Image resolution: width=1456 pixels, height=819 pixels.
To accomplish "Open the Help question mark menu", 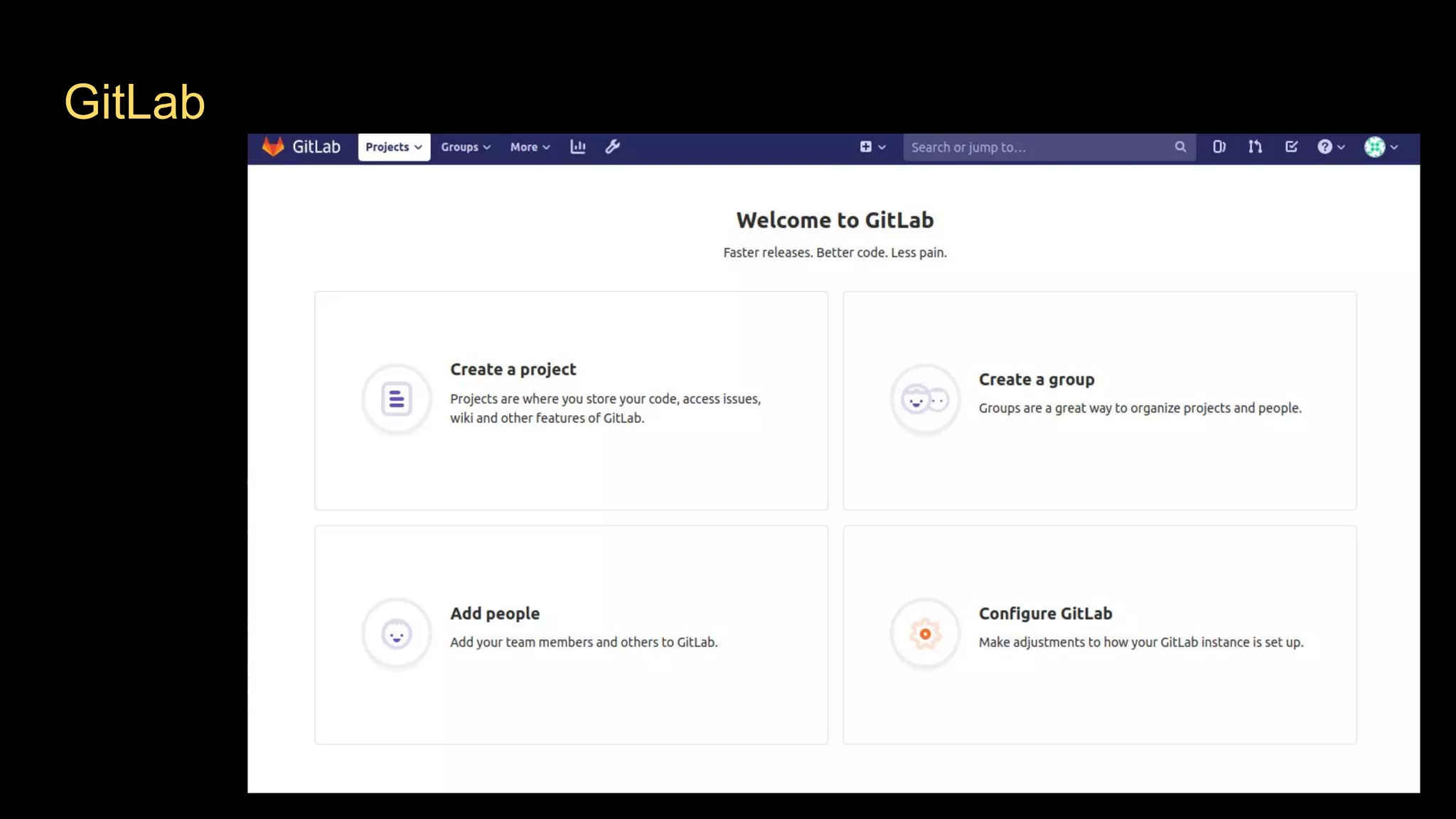I will coord(1331,146).
